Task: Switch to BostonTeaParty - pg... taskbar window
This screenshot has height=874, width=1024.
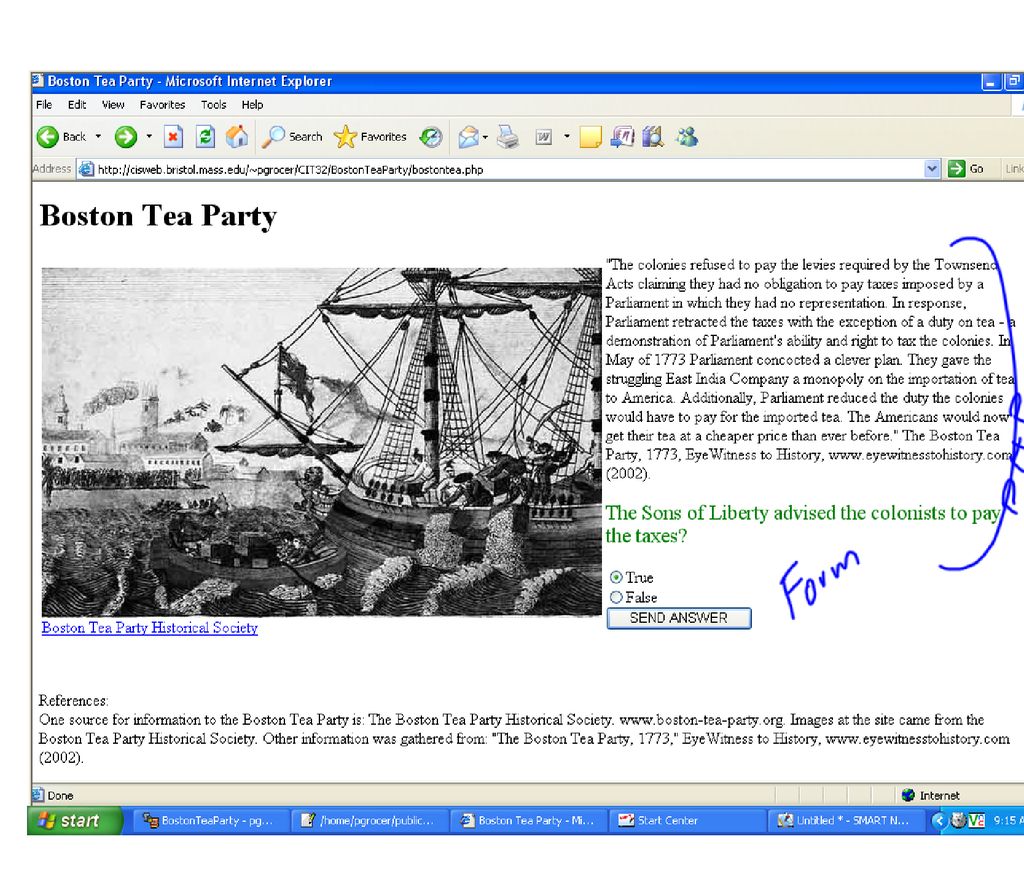Action: point(212,820)
